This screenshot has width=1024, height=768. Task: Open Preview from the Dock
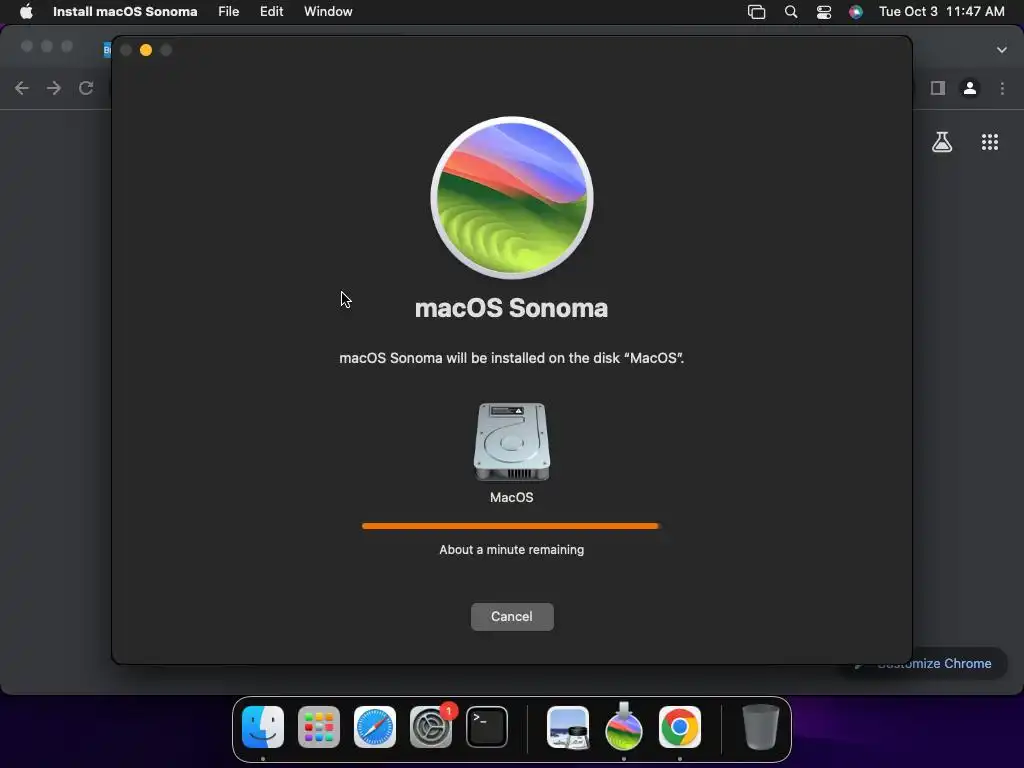[568, 727]
